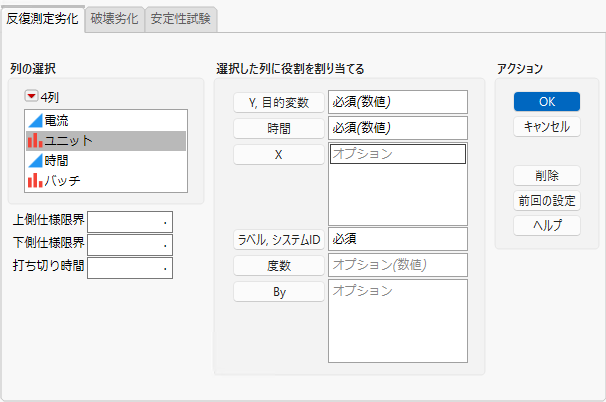
Task: Click the By role button
Action: 279,292
